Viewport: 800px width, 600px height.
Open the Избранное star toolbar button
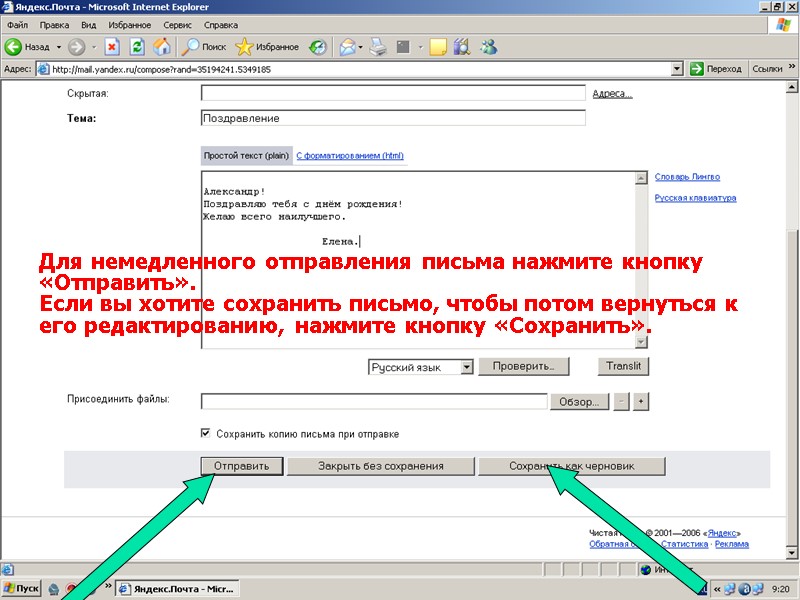[267, 47]
